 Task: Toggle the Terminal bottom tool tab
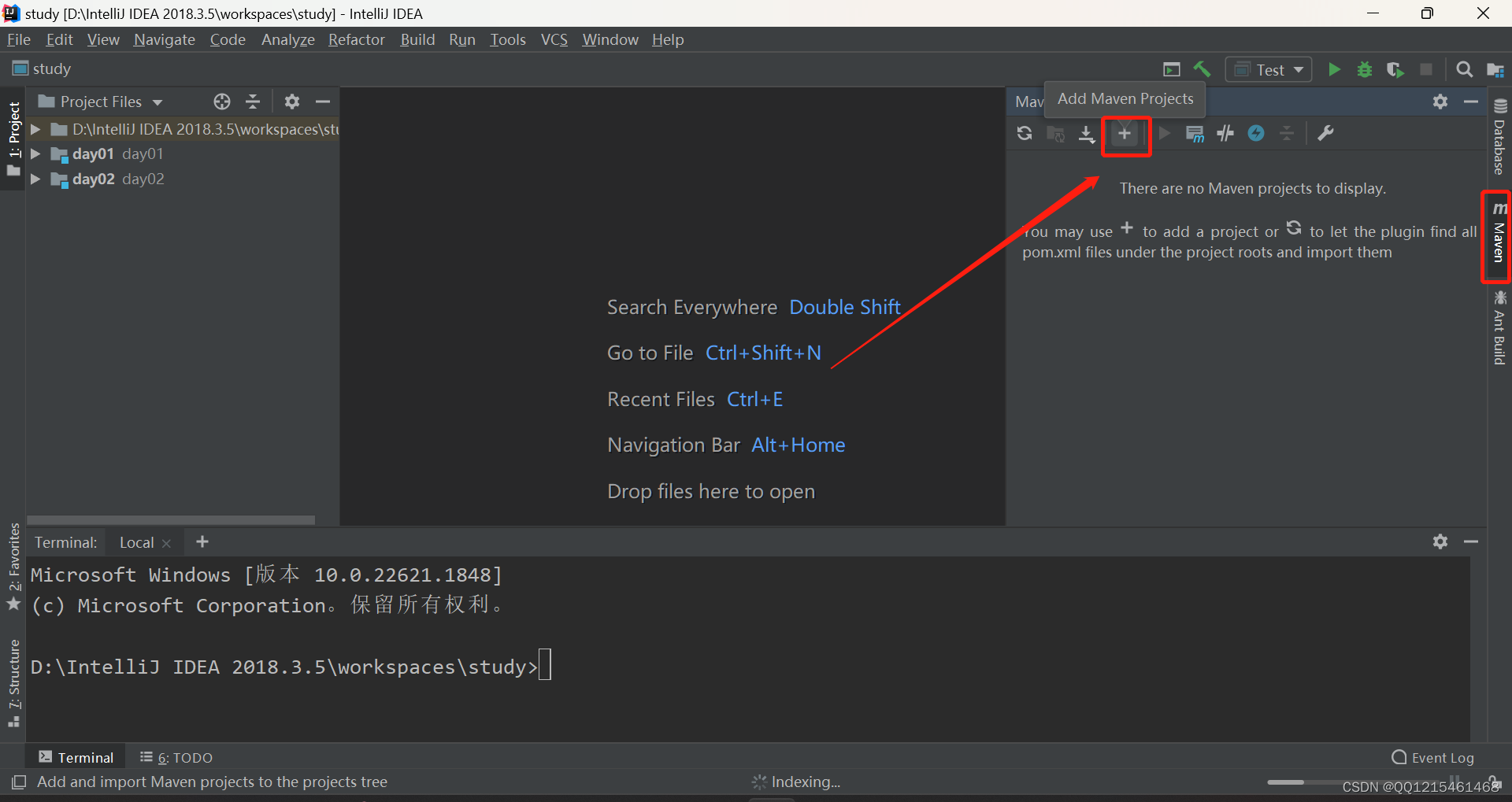coord(76,757)
